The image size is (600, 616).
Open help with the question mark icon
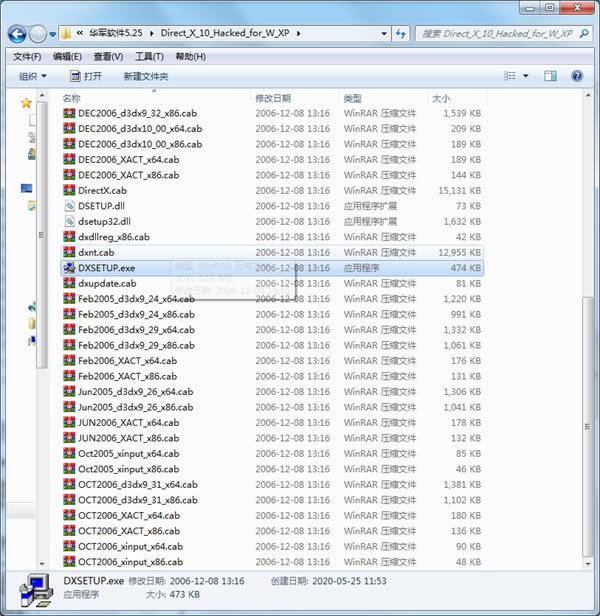pyautogui.click(x=577, y=76)
